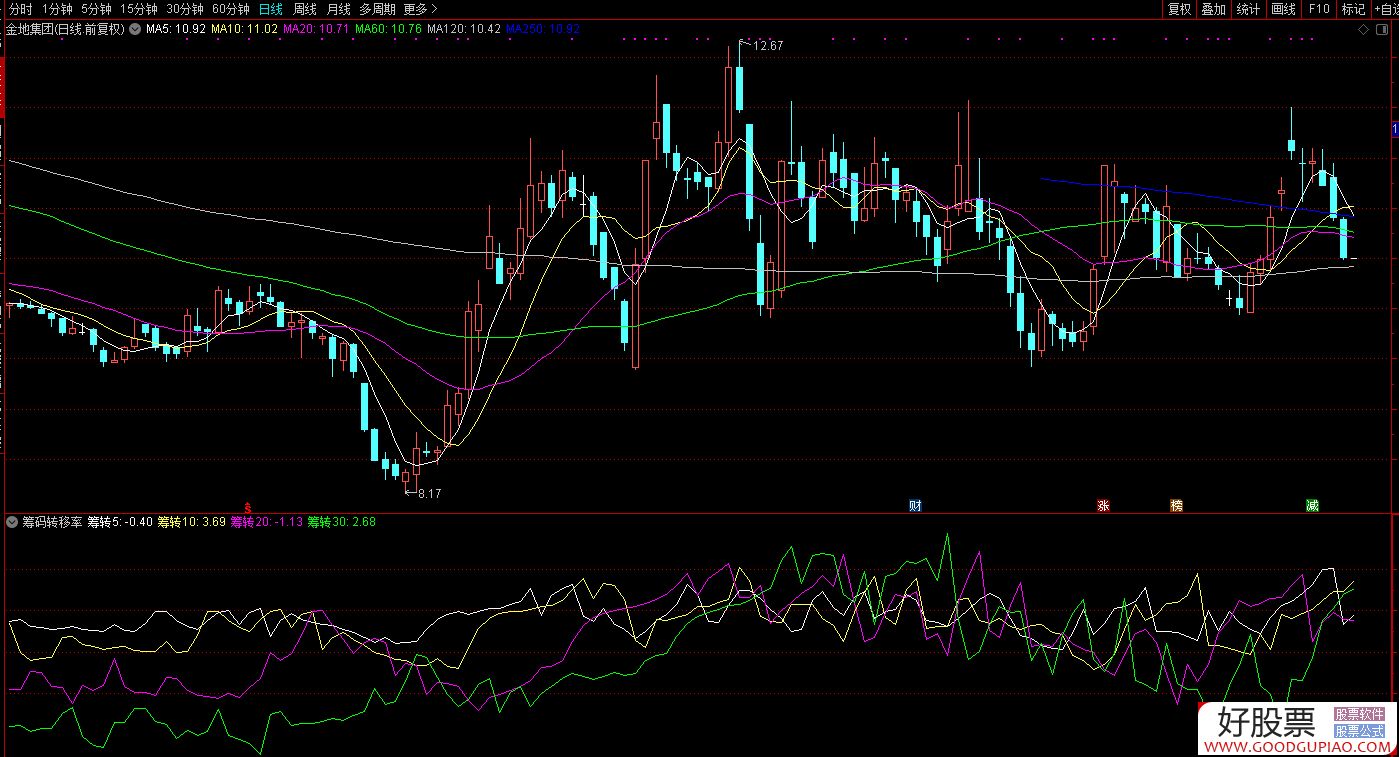Open F10 company information
The width and height of the screenshot is (1399, 757).
click(x=1318, y=9)
